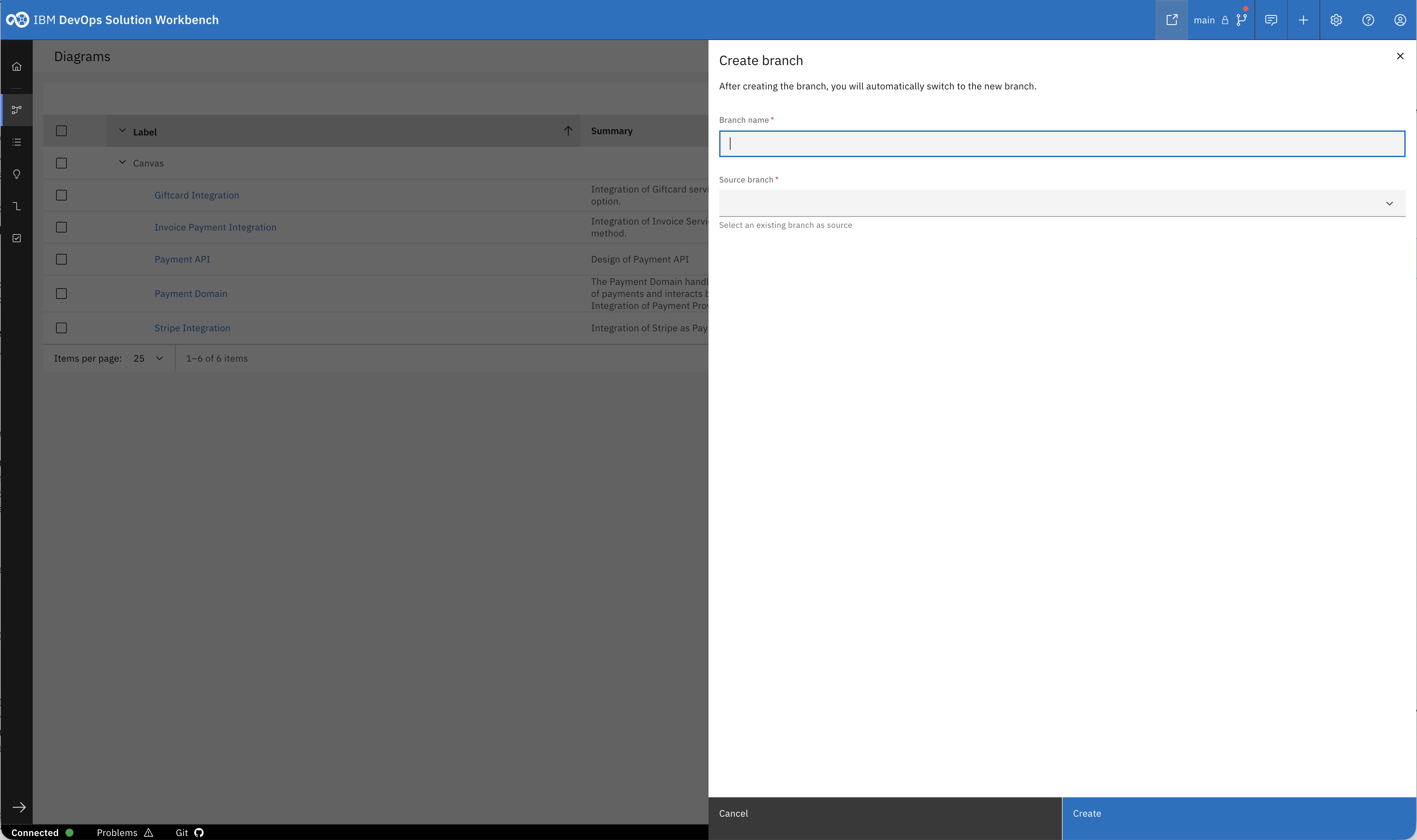
Task: Go to Home in the left sidebar
Action: coord(17,67)
